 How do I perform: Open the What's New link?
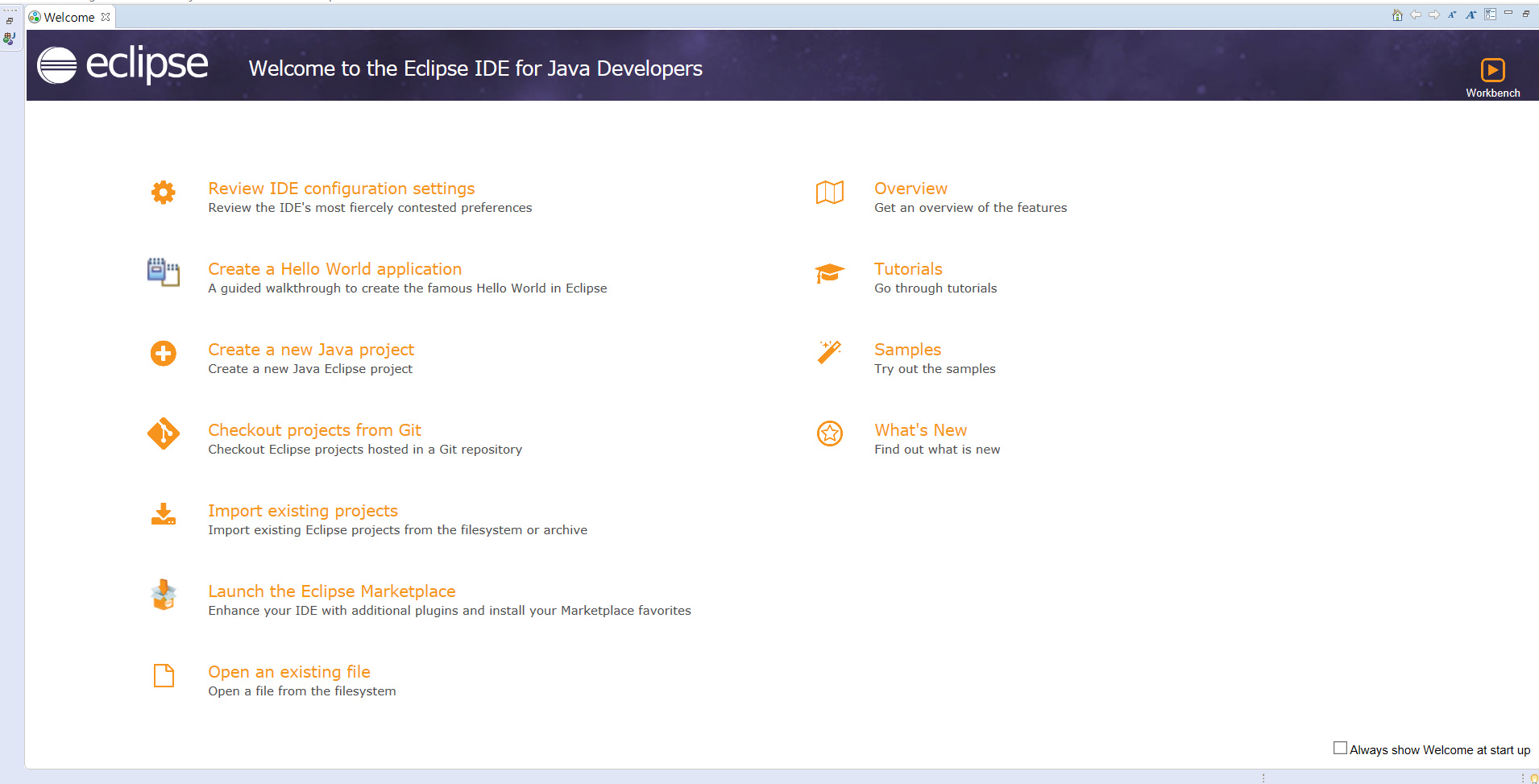[921, 430]
